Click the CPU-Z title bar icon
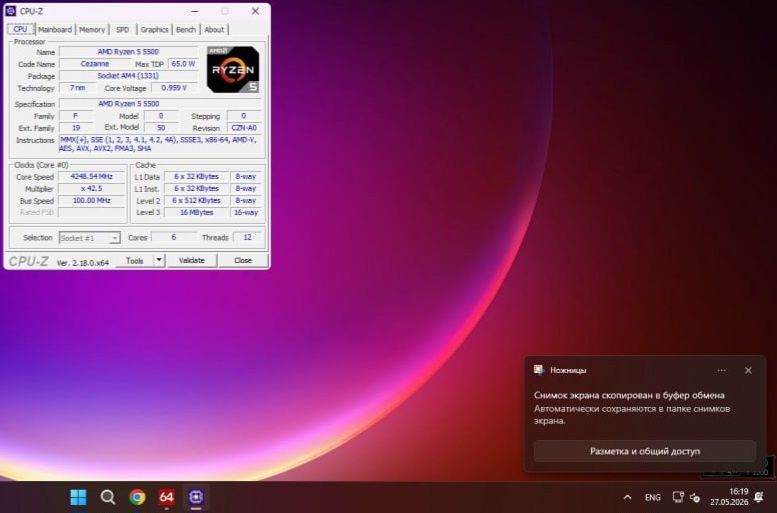 [x=10, y=11]
